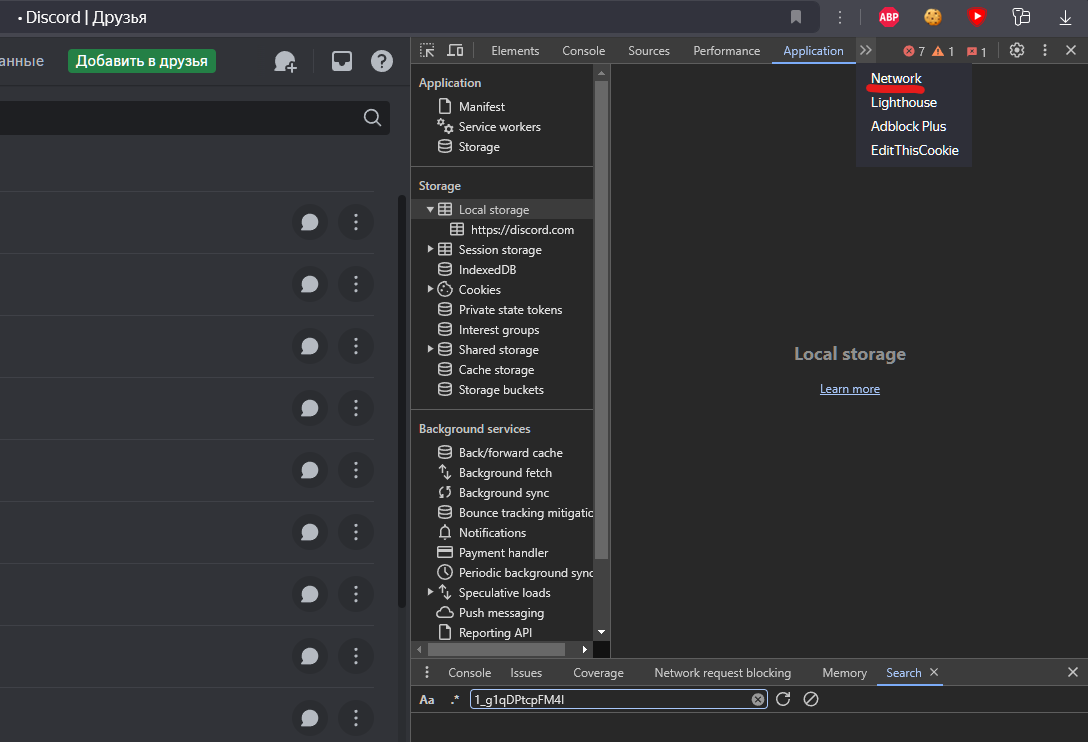Expand the Session storage node
Screen dimensions: 1088x742
[430, 248]
